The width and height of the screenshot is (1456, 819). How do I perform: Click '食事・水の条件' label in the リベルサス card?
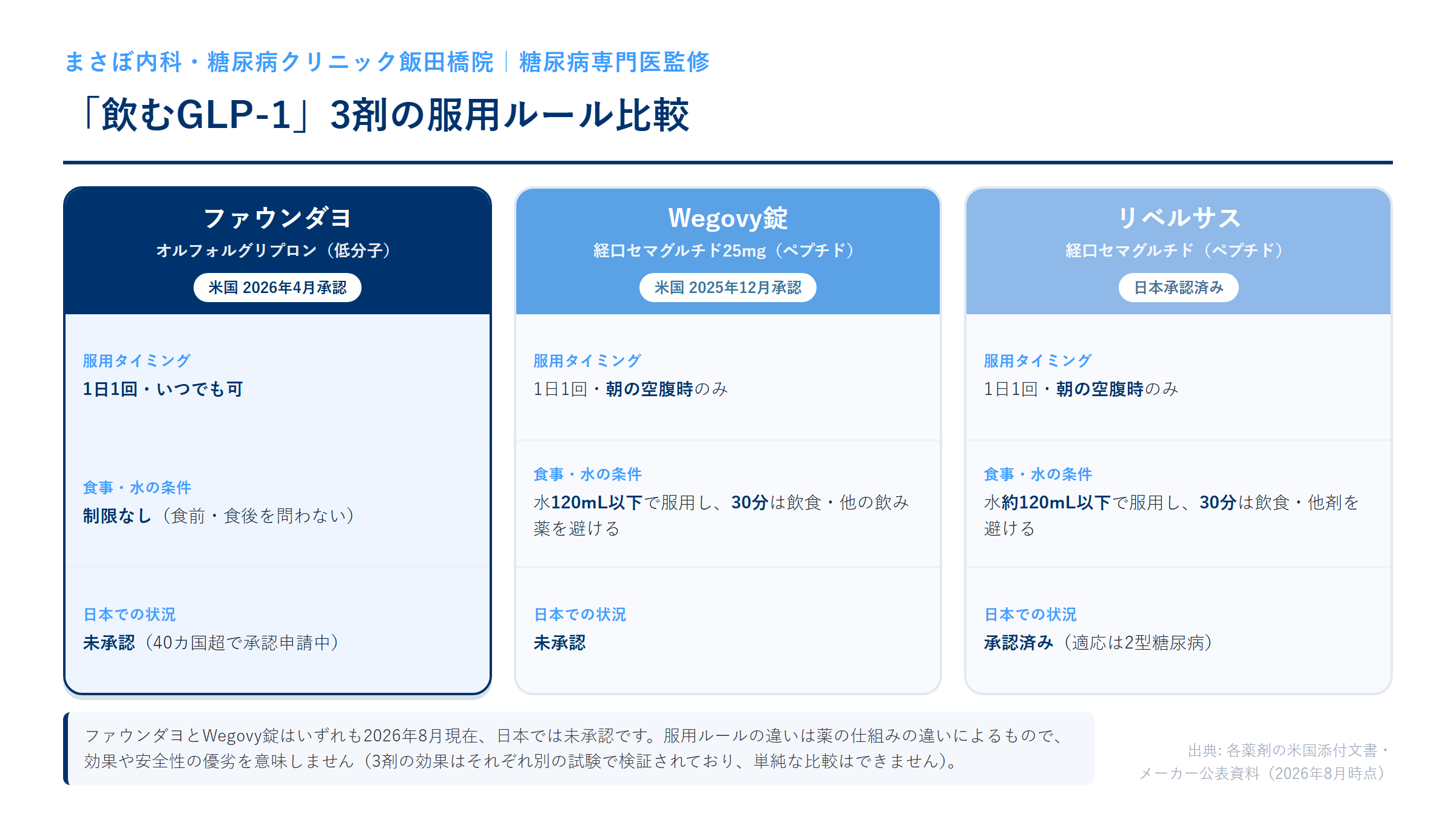tap(1038, 474)
